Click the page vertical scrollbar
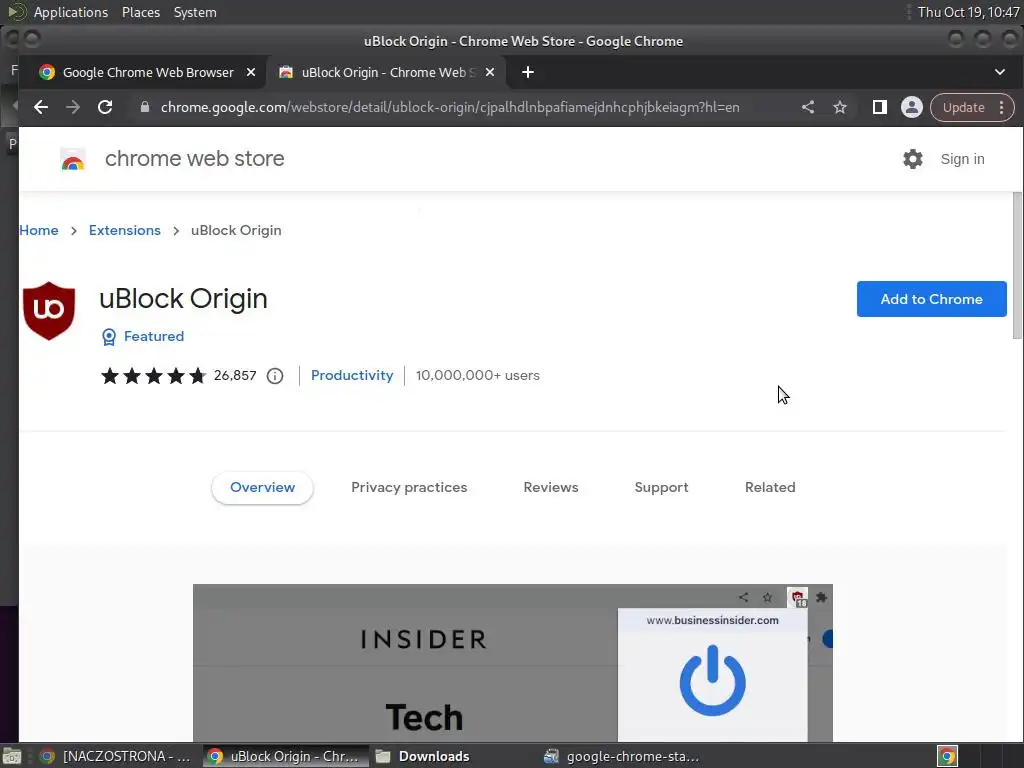Image resolution: width=1024 pixels, height=768 pixels. (x=1017, y=265)
